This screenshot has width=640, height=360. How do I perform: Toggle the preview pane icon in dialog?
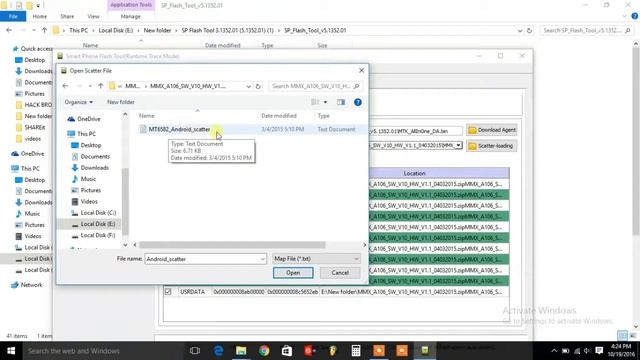[x=341, y=102]
